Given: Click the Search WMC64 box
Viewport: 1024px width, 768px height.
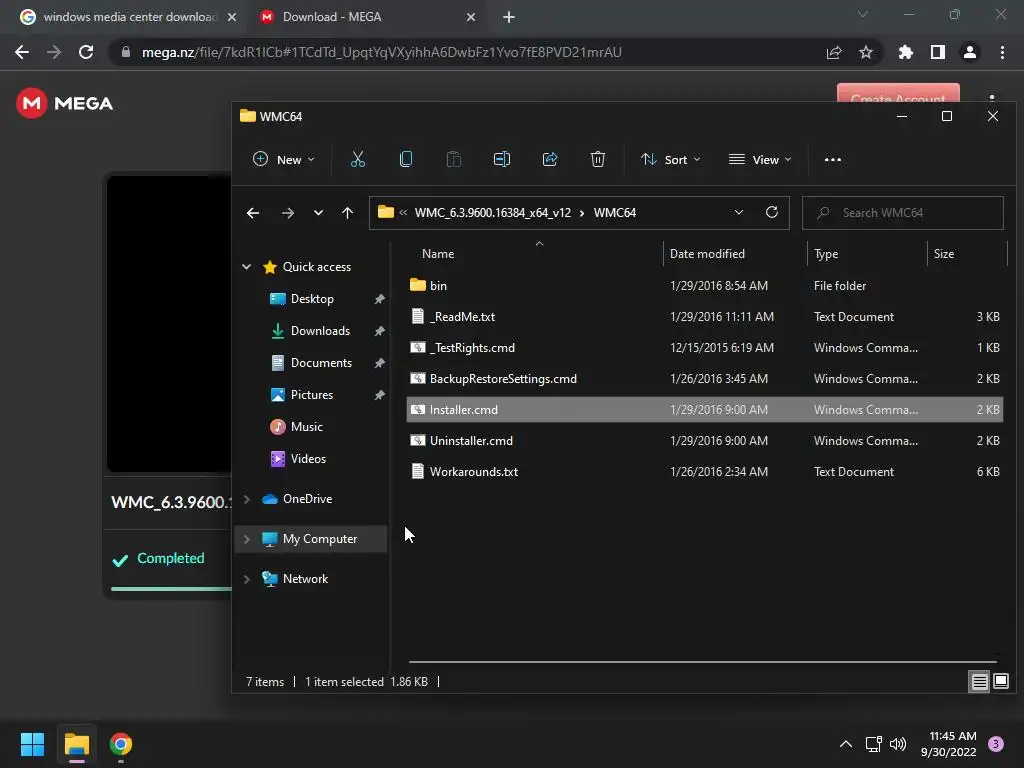Looking at the screenshot, I should coord(903,213).
